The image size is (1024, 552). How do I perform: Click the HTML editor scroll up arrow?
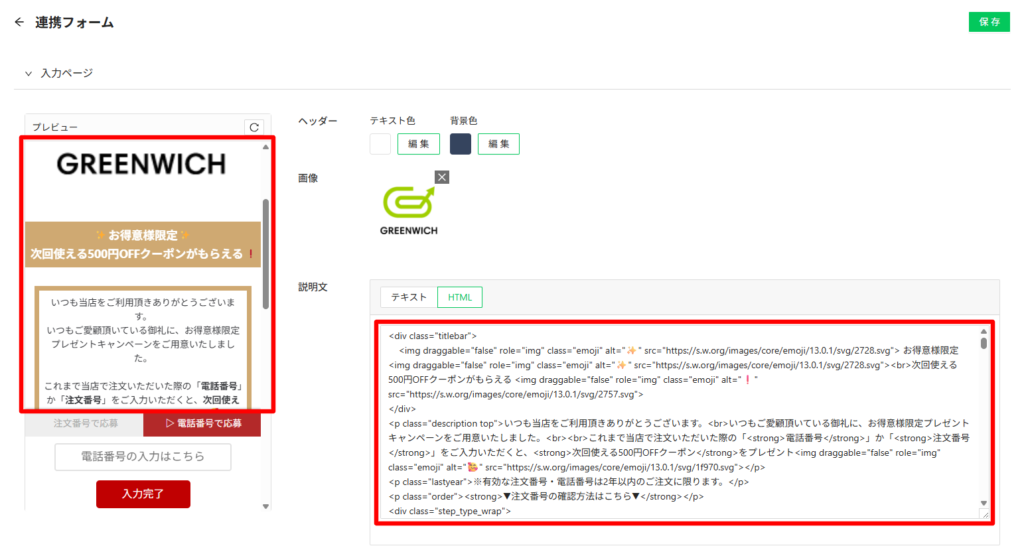(984, 332)
